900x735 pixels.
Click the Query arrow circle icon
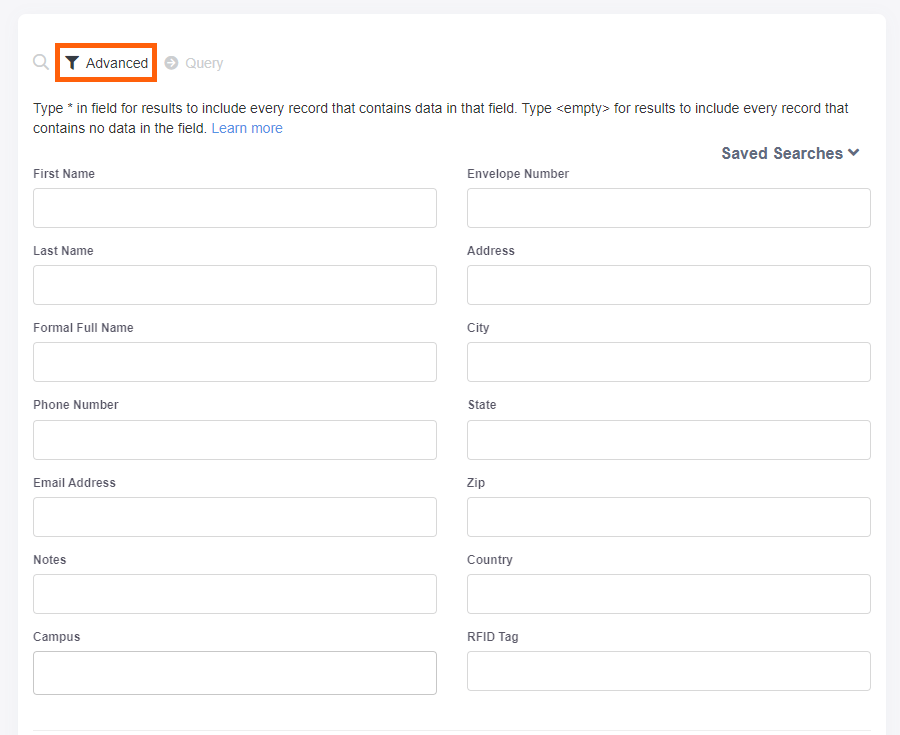click(x=171, y=63)
